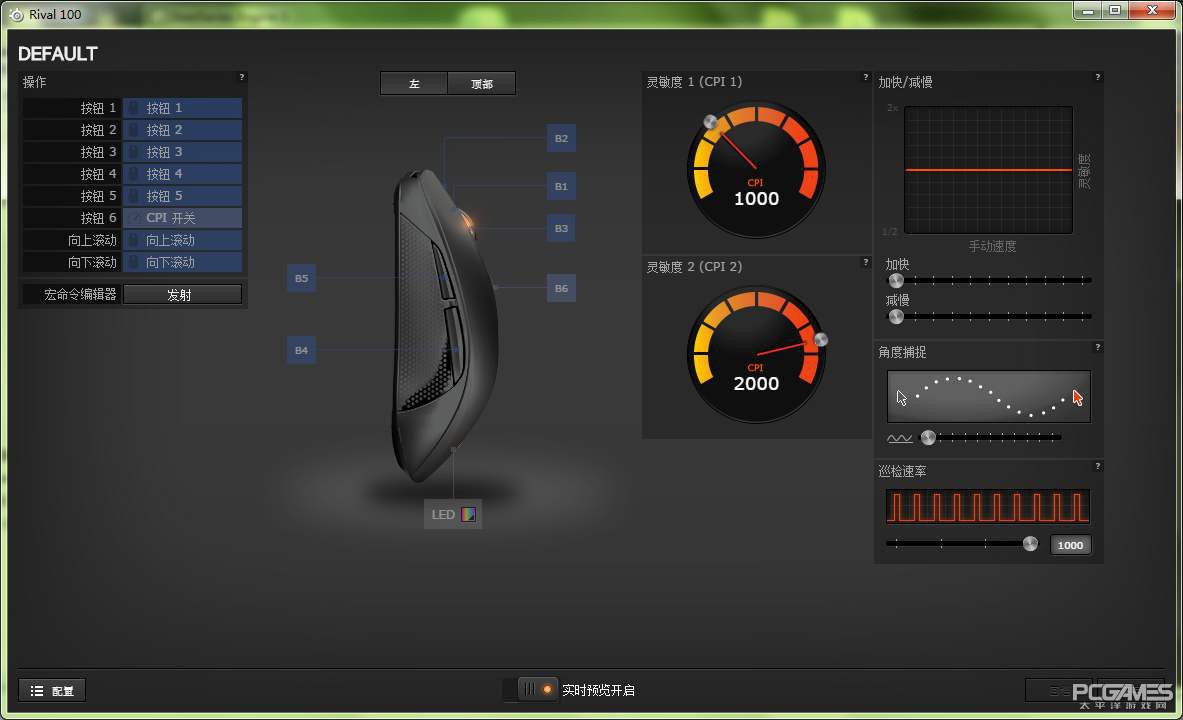Image resolution: width=1183 pixels, height=720 pixels.
Task: Click the 巡检速率 polling rate slider handle
Action: click(1030, 543)
